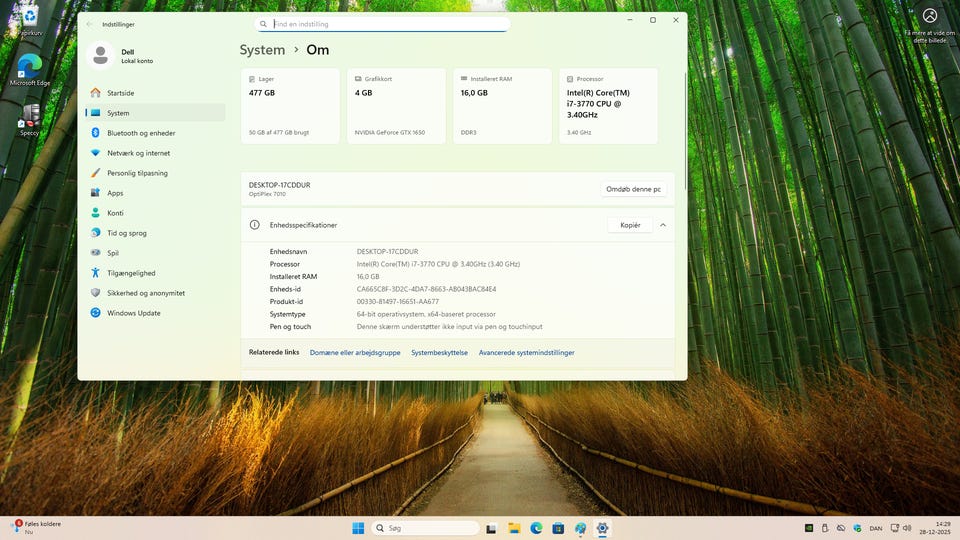Click the Lager storage card
960x540 pixels.
click(x=290, y=106)
